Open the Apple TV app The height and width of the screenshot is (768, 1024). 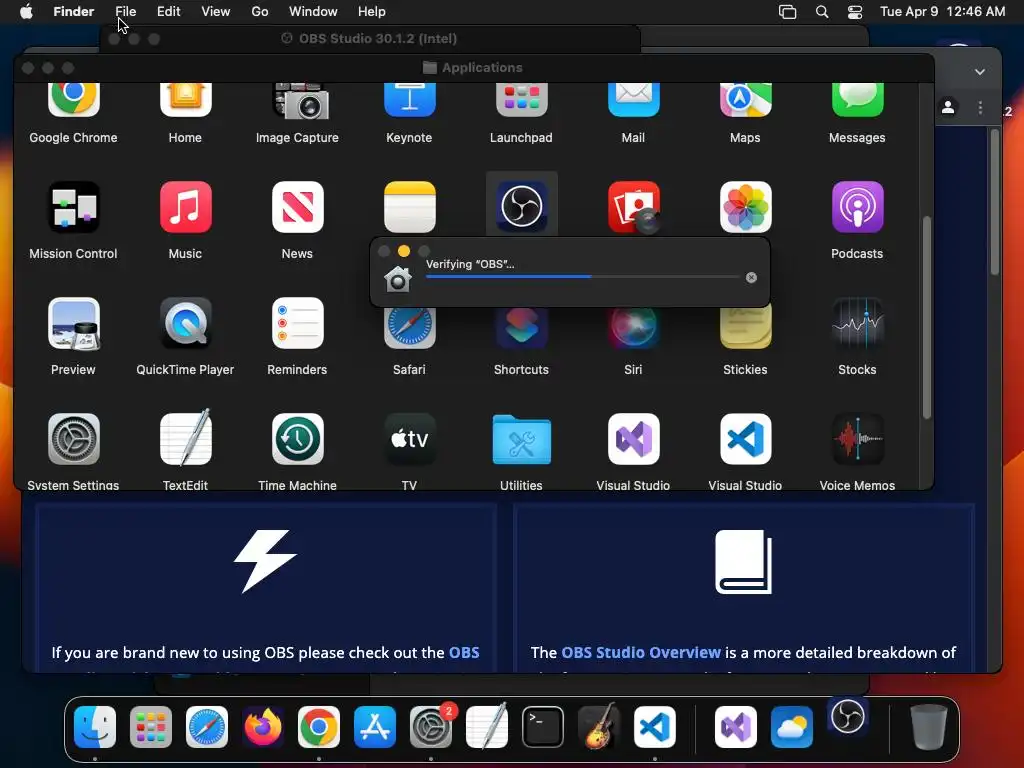point(409,440)
